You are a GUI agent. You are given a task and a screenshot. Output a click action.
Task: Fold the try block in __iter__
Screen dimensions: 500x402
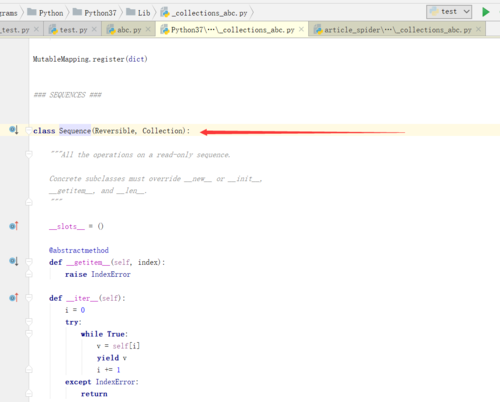coord(29,322)
